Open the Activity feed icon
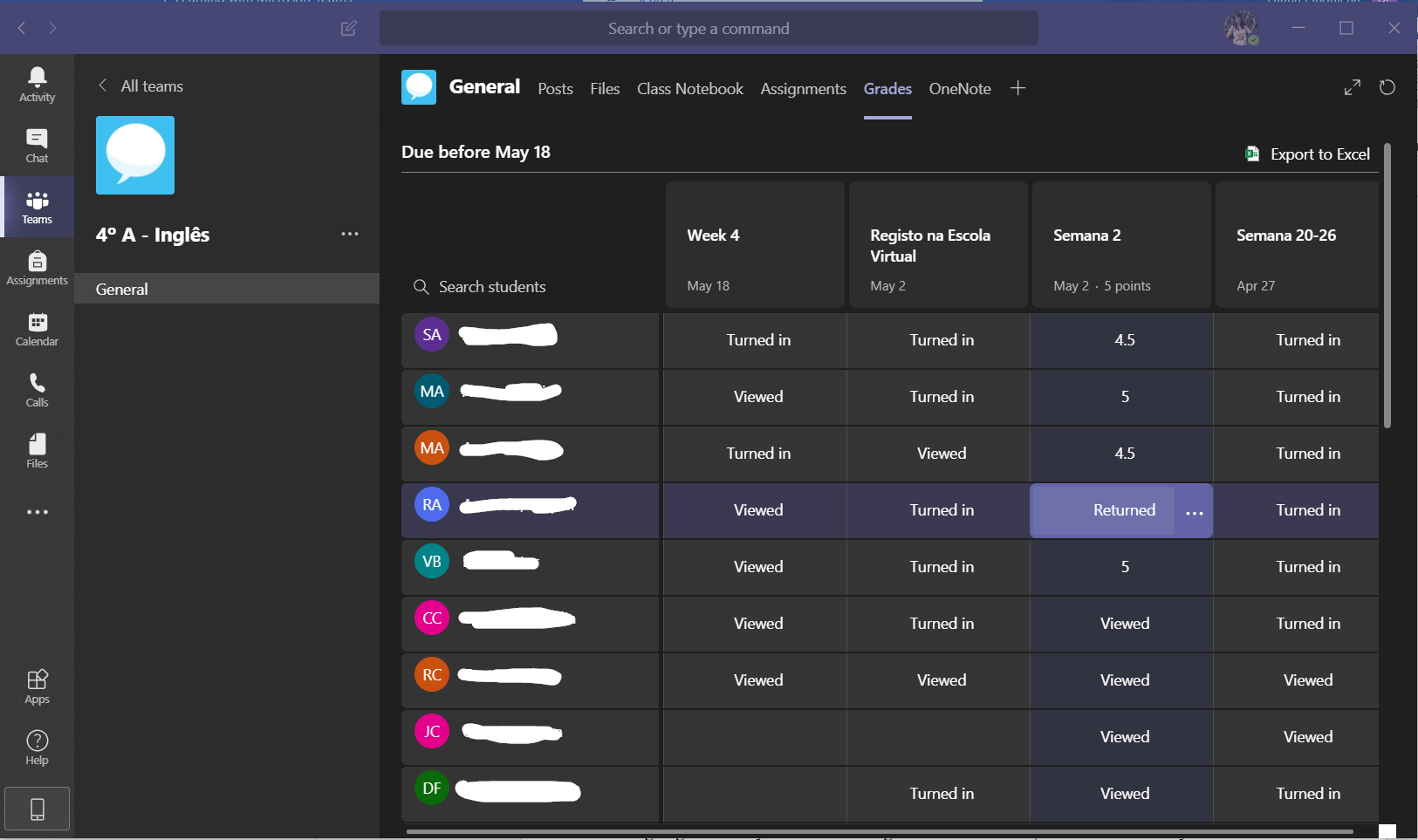Image resolution: width=1418 pixels, height=840 pixels. (x=37, y=85)
